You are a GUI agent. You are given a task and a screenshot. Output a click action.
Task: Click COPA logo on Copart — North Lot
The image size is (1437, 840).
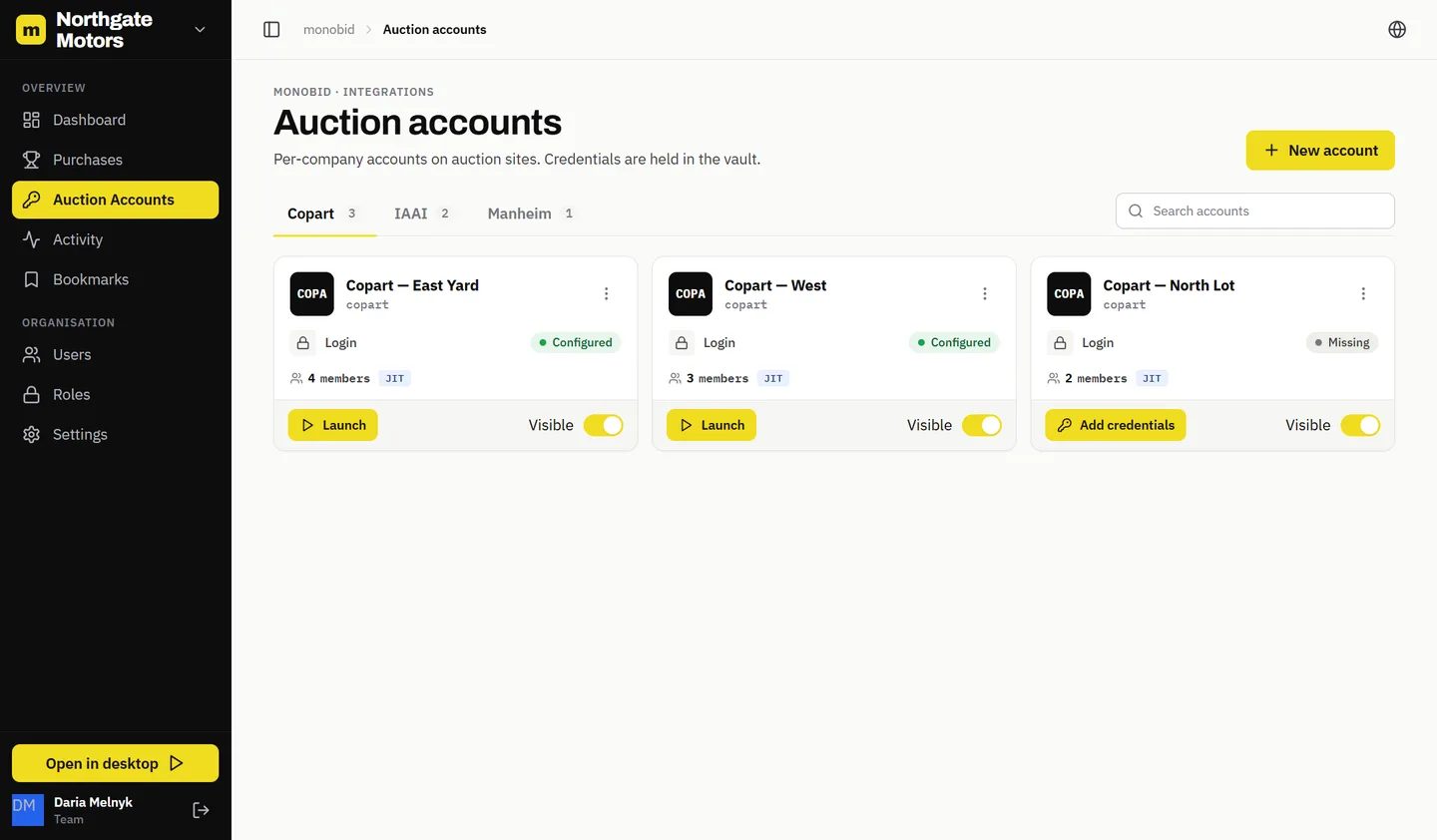coord(1069,294)
